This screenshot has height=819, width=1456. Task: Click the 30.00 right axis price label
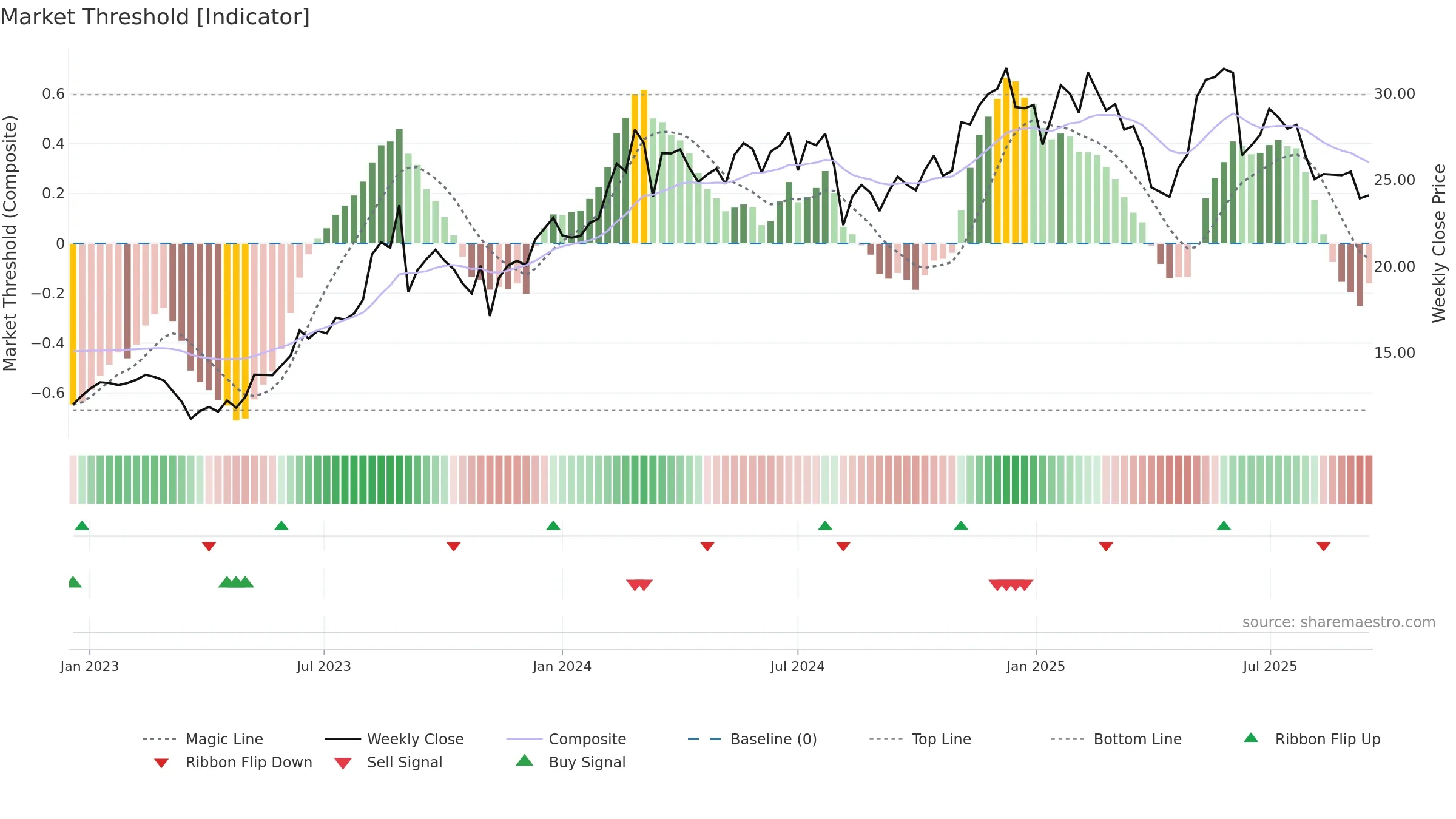1395,94
